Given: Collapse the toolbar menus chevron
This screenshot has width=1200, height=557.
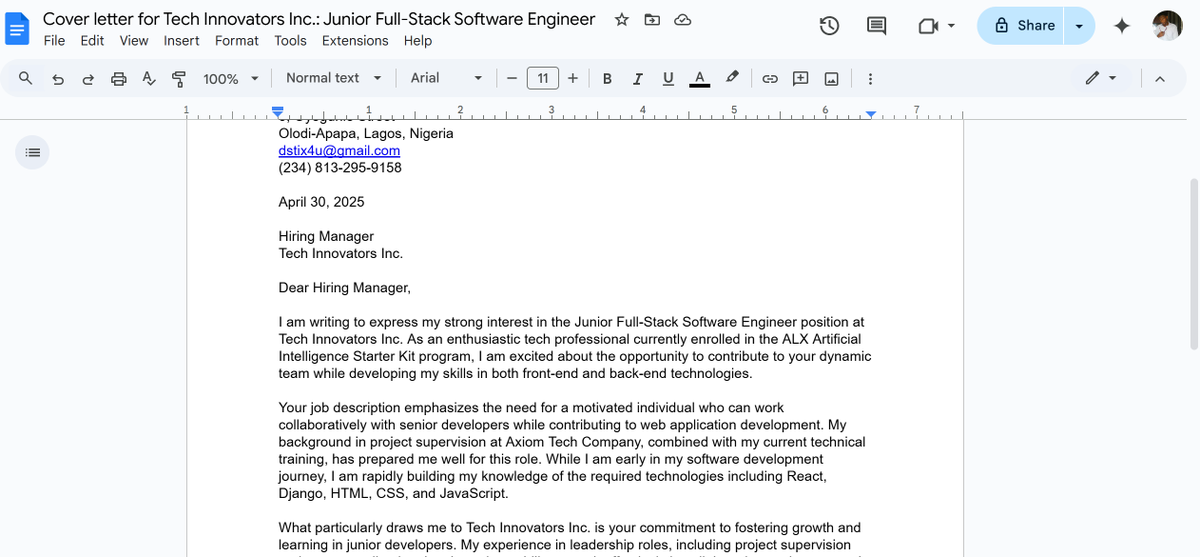Looking at the screenshot, I should click(x=1160, y=78).
